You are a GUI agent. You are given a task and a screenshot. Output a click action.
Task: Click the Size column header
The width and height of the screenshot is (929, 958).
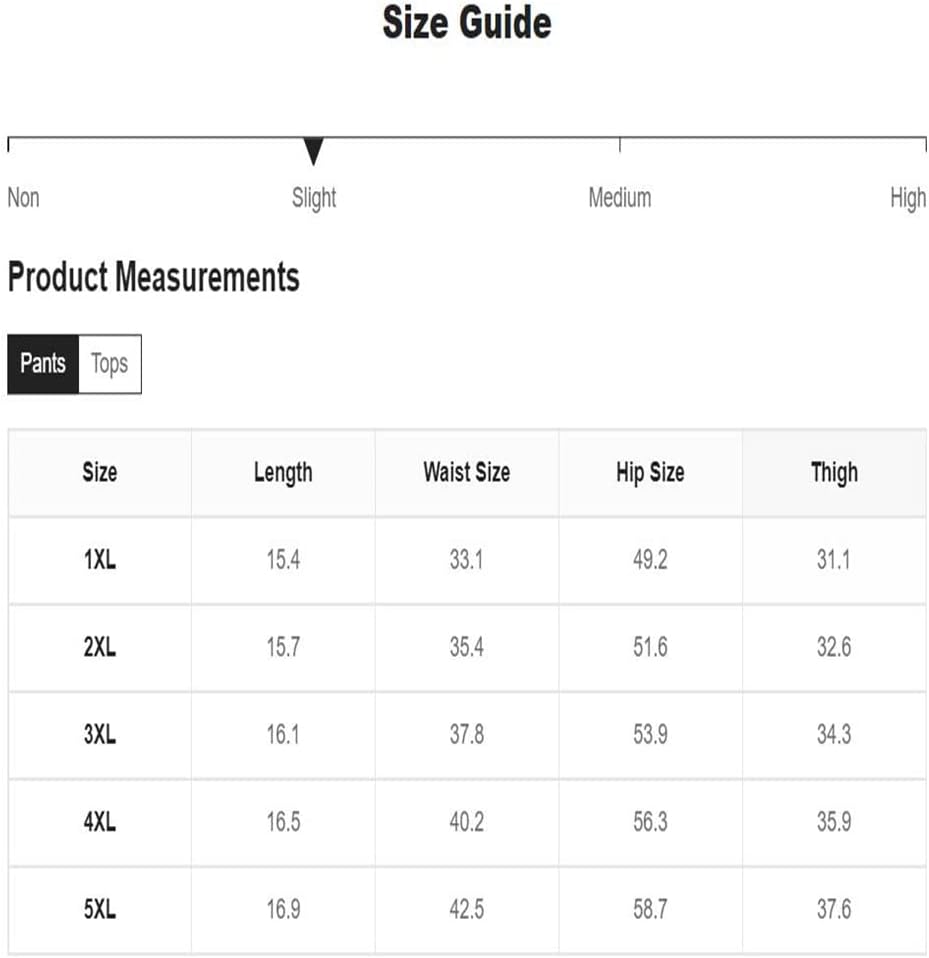click(99, 472)
